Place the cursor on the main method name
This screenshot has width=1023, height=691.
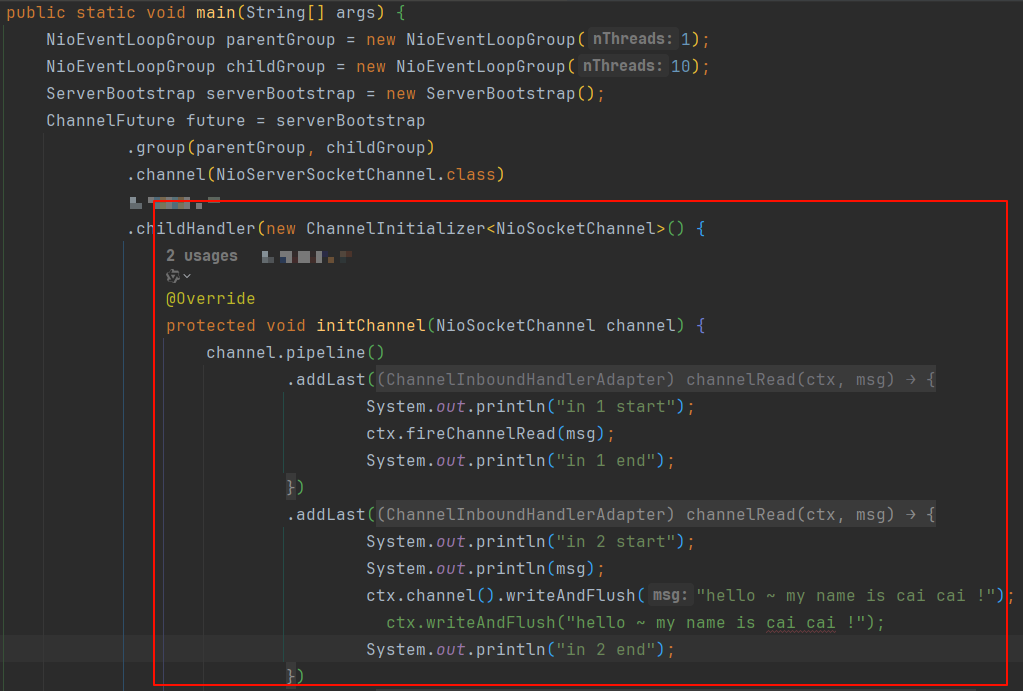coord(215,12)
